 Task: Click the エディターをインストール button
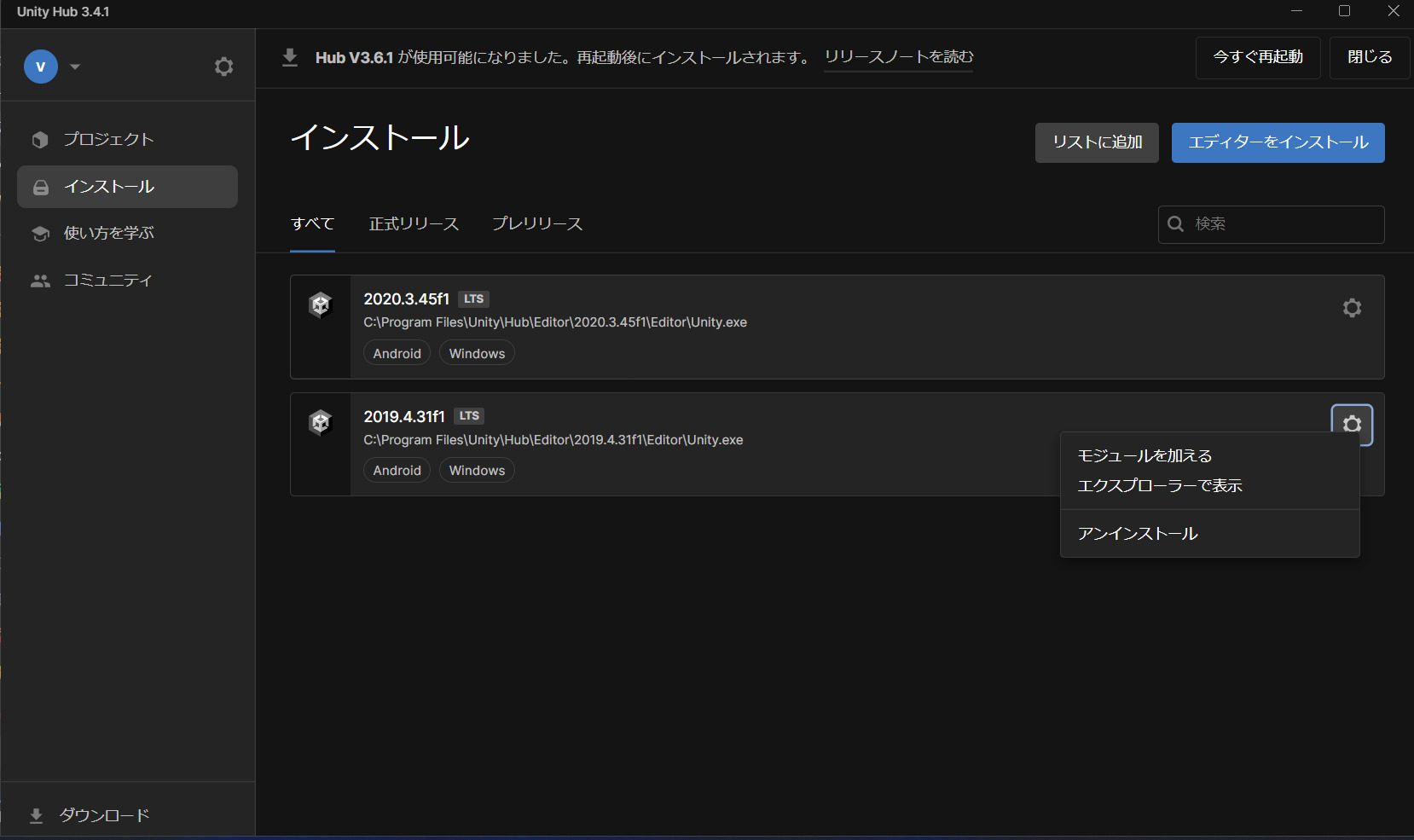pyautogui.click(x=1278, y=142)
